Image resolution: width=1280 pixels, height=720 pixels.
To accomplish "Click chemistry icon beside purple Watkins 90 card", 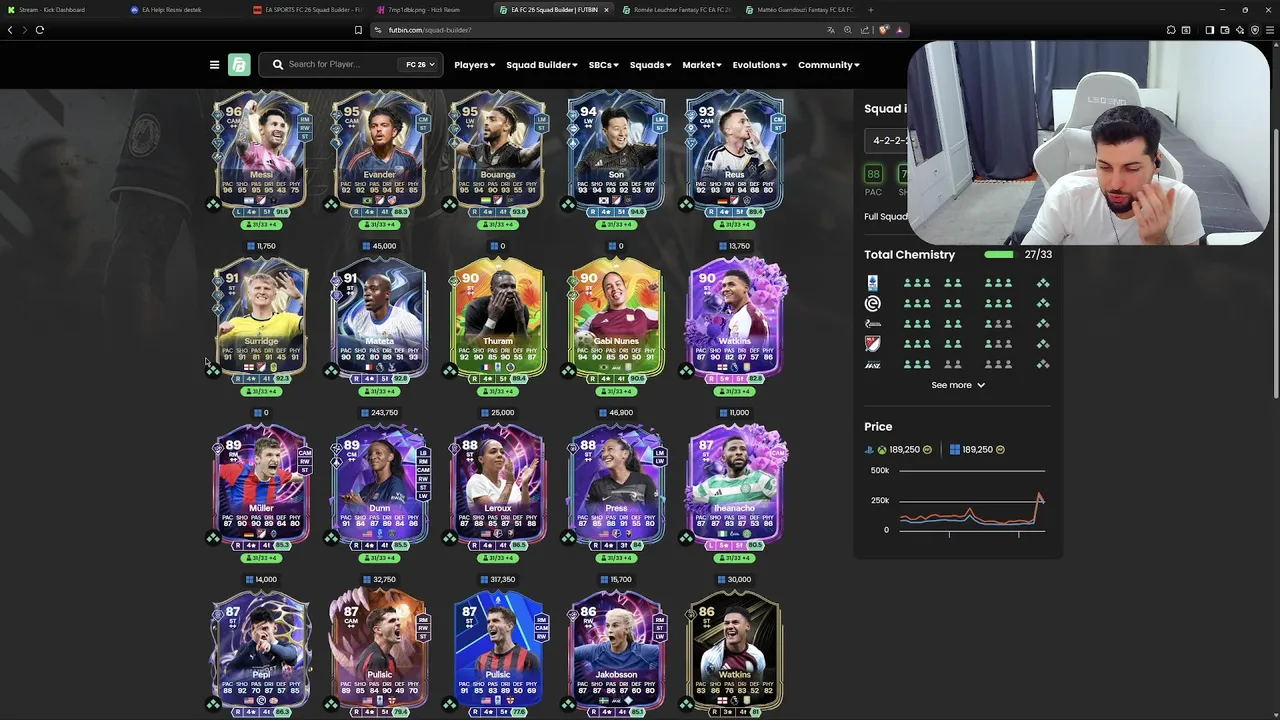I will click(686, 371).
